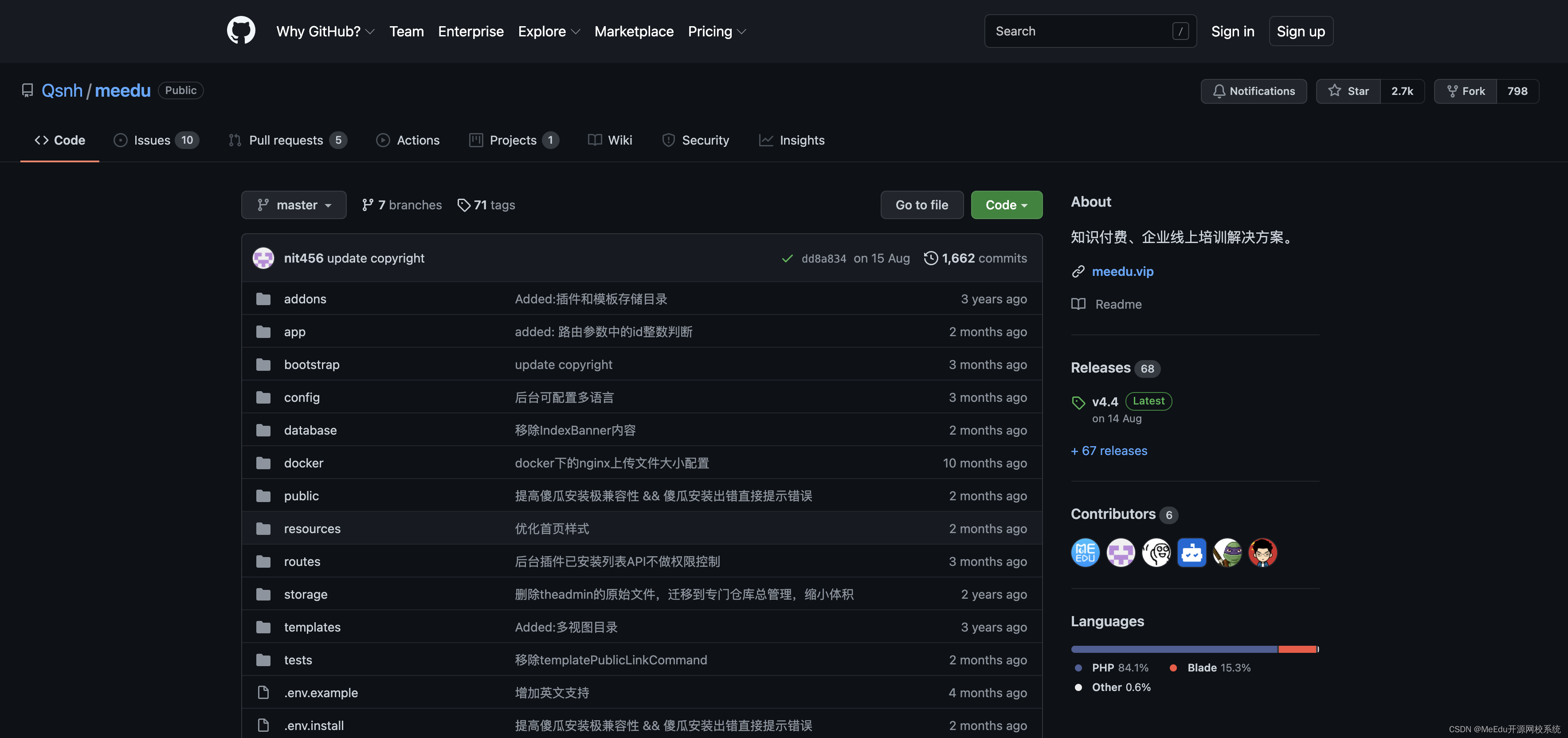
Task: Open the meedu.vip website link
Action: click(x=1122, y=271)
